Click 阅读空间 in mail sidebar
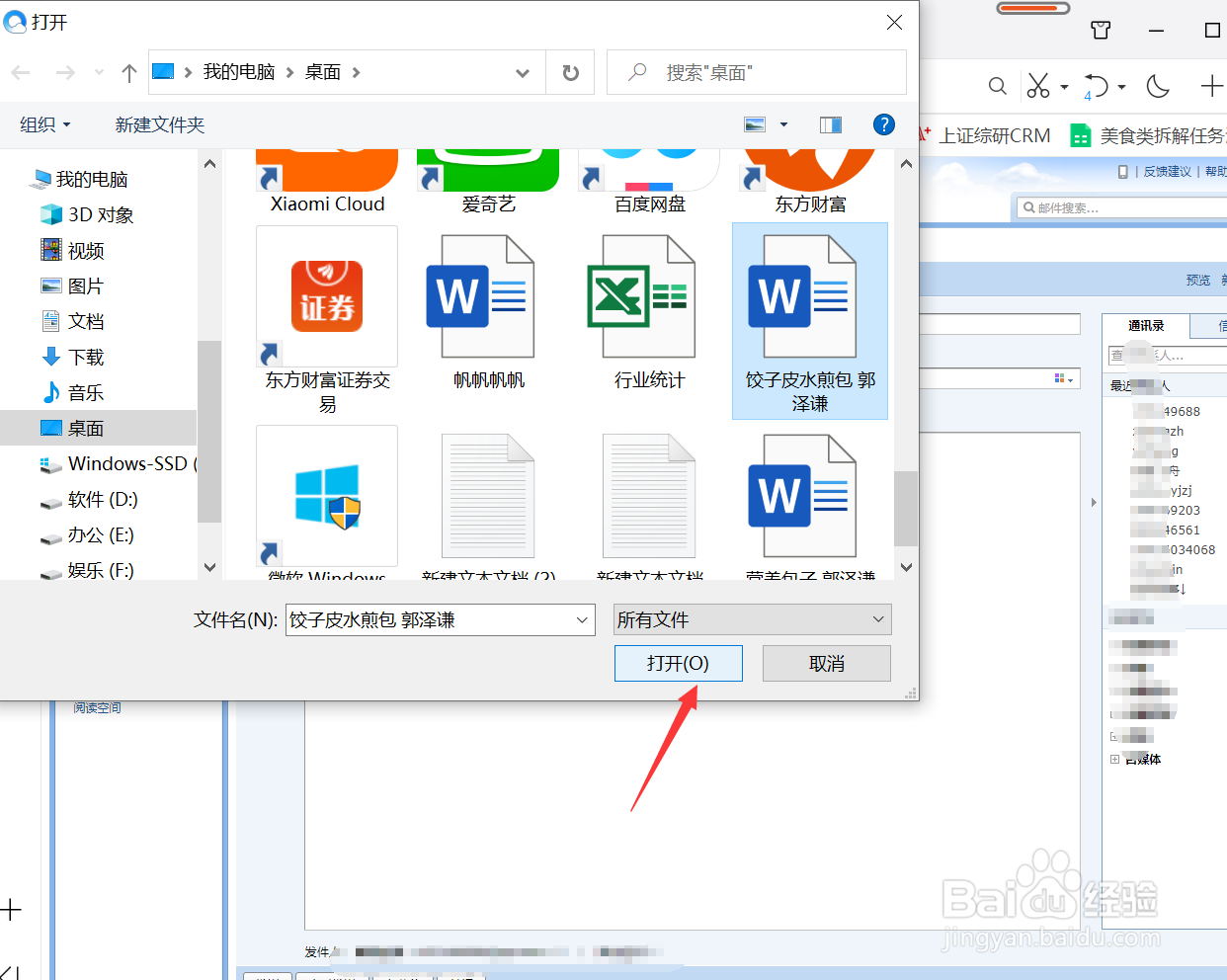This screenshot has width=1227, height=980. click(x=97, y=707)
